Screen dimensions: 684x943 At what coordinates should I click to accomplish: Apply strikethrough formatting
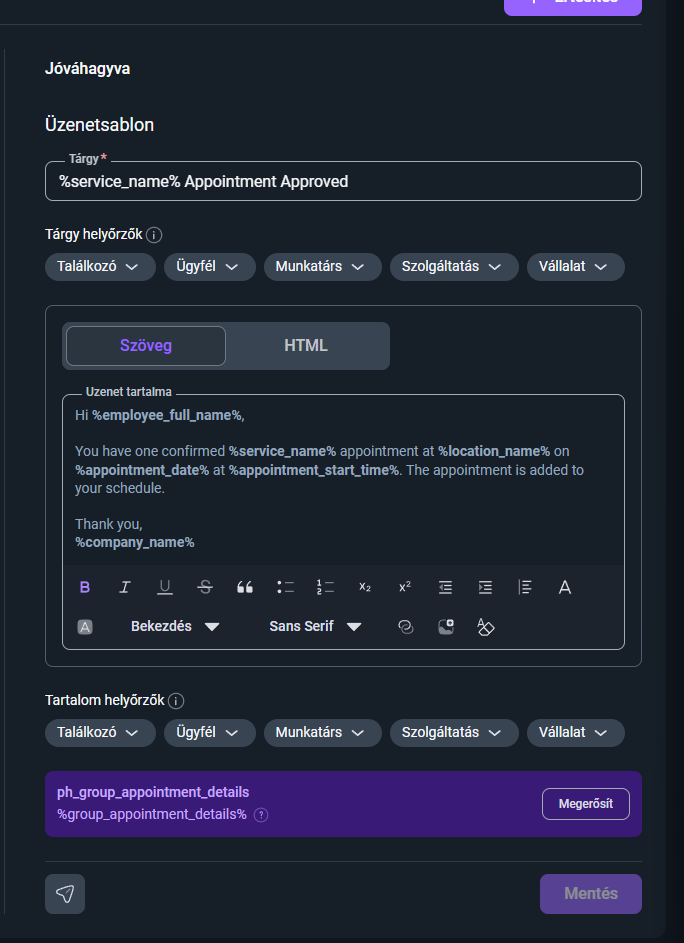pyautogui.click(x=205, y=587)
